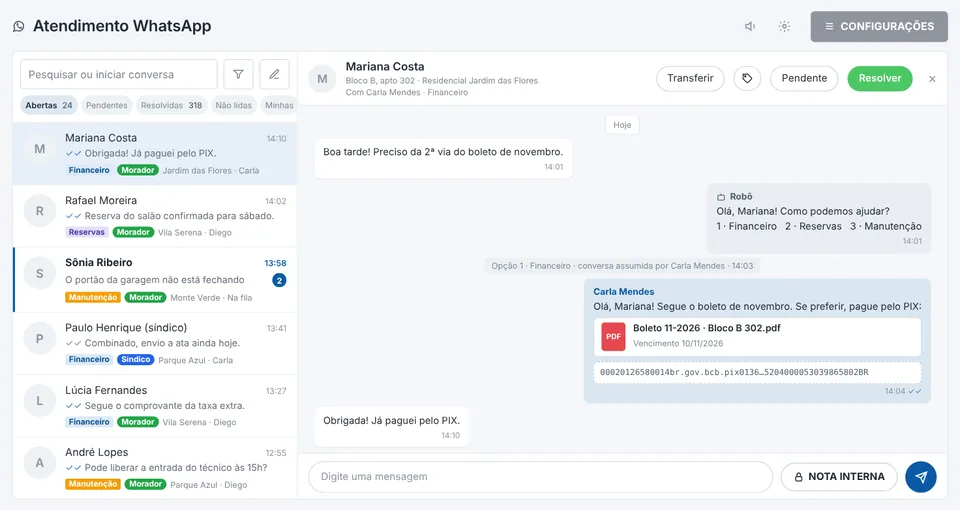Click Financeiro tag on Lúcia Fernandes row

(x=89, y=422)
